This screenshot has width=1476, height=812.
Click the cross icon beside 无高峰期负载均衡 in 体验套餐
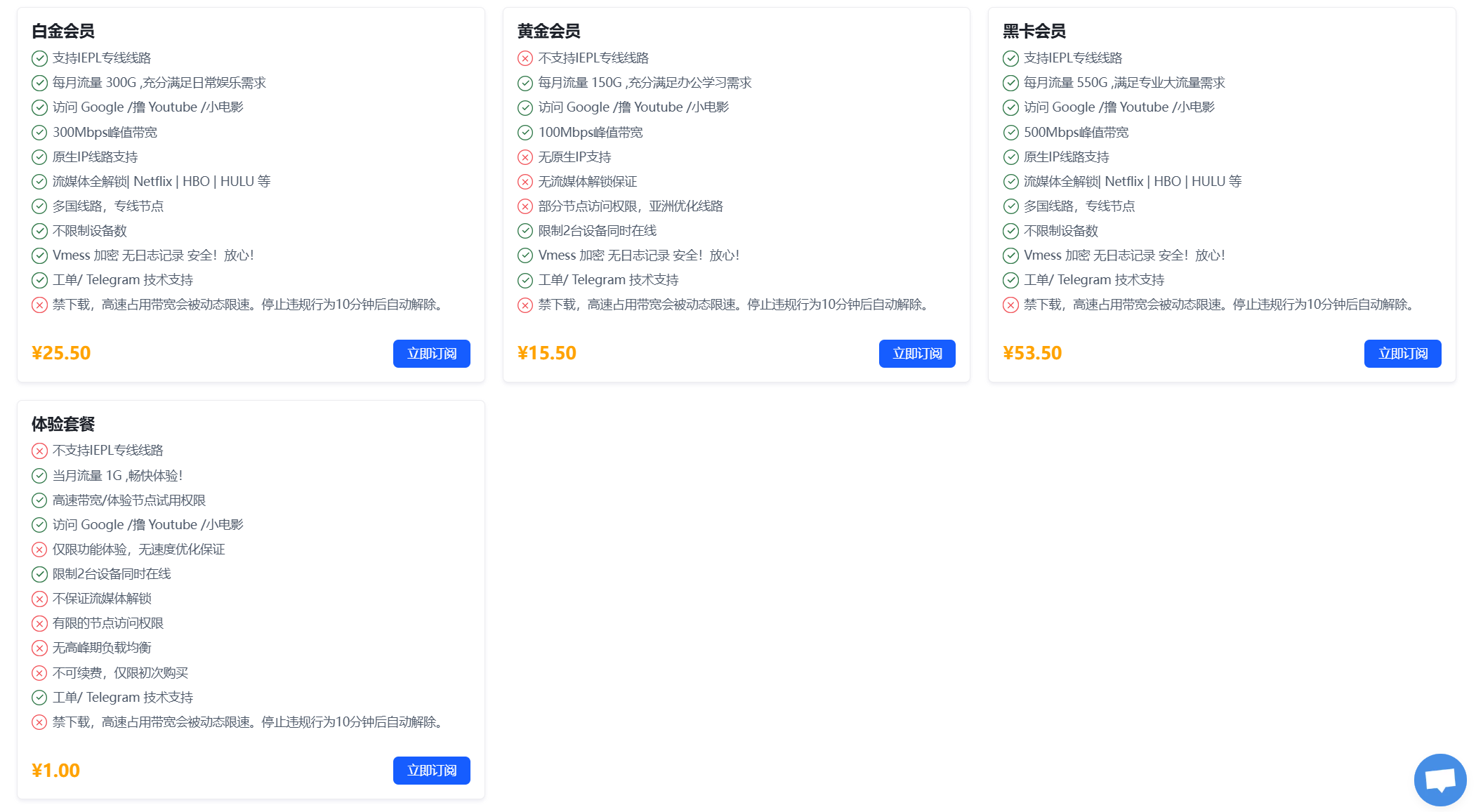[x=39, y=648]
